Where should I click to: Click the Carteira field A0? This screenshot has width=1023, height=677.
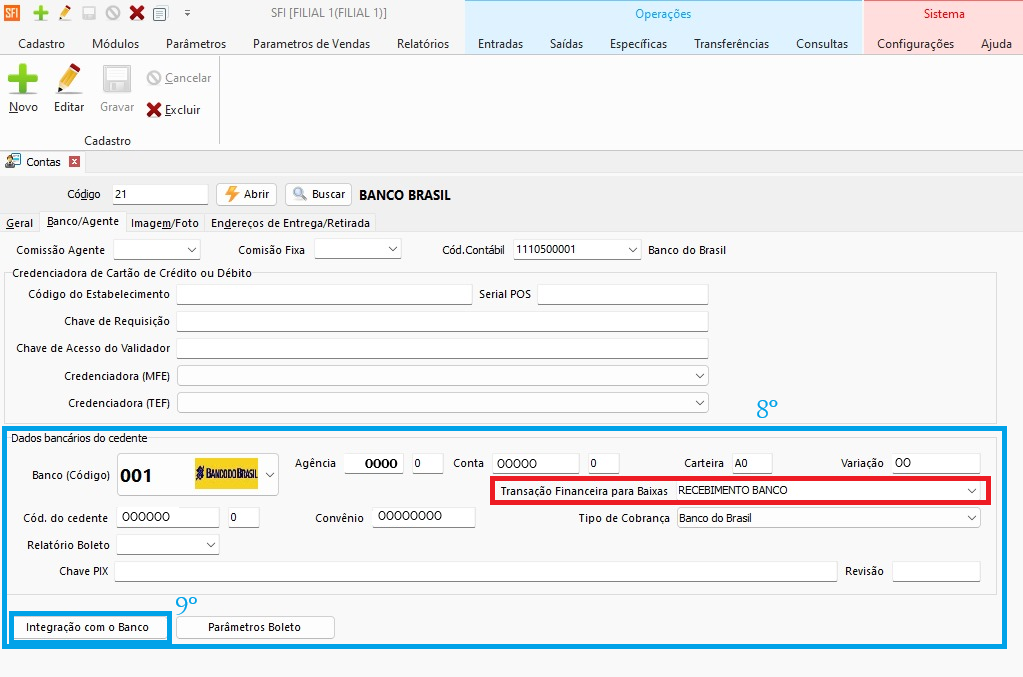click(x=752, y=463)
